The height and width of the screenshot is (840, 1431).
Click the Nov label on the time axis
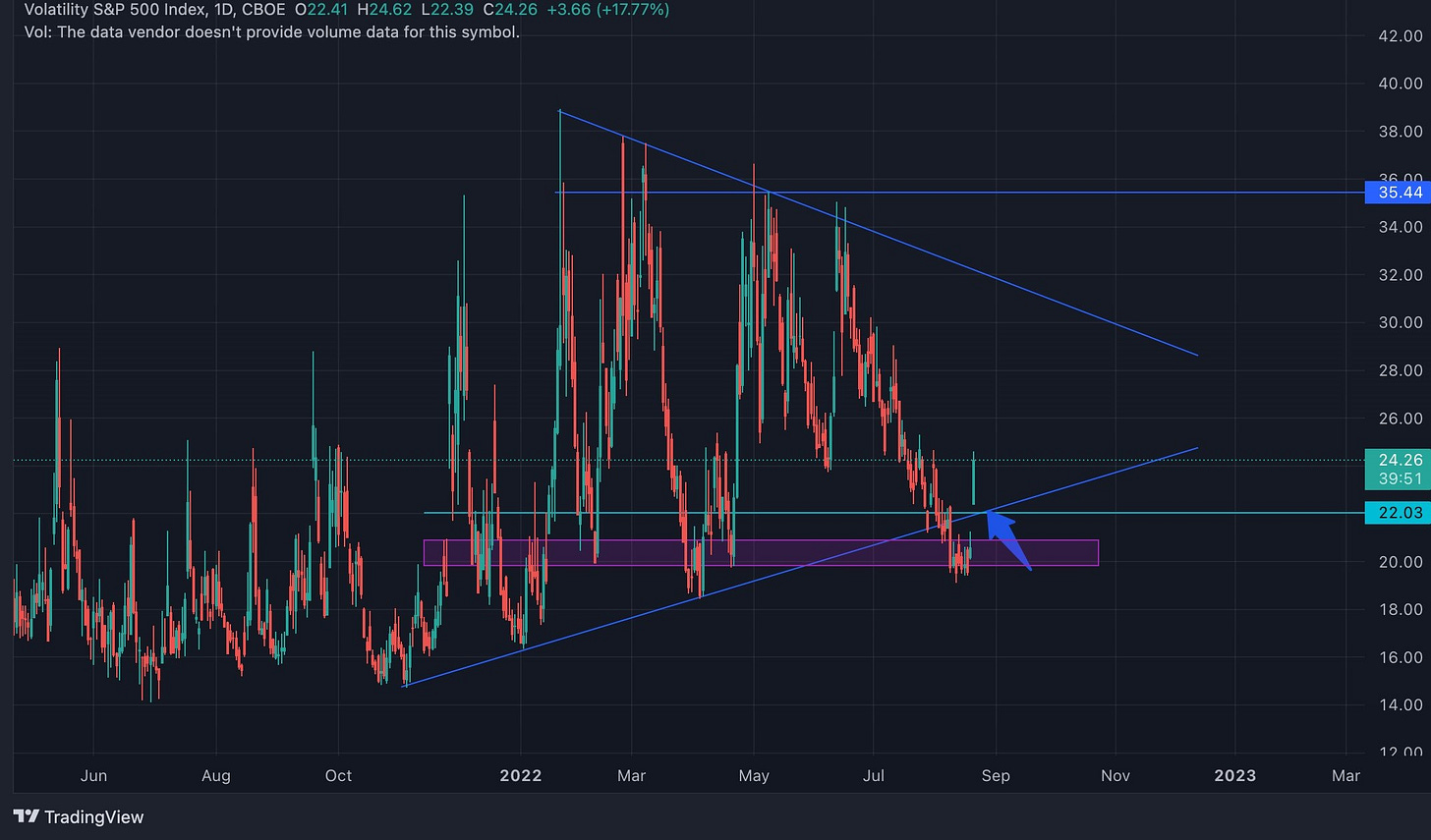click(1116, 776)
